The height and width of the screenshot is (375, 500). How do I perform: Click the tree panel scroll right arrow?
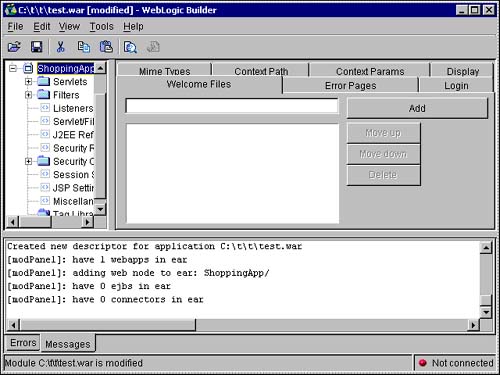[x=88, y=222]
